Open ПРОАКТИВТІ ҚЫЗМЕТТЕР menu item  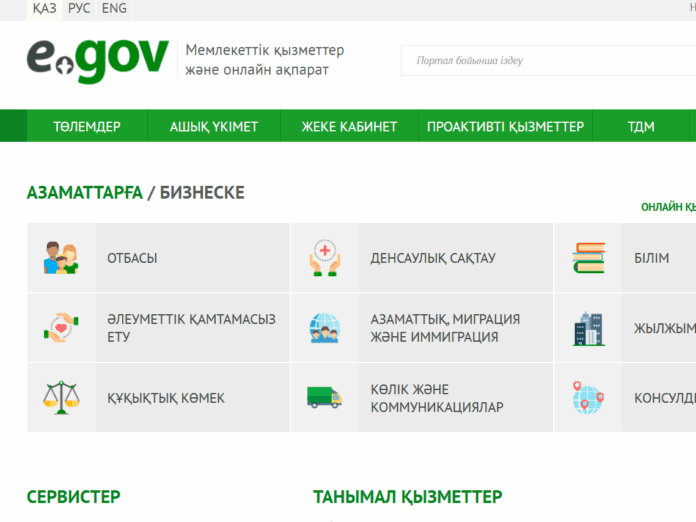pos(505,126)
